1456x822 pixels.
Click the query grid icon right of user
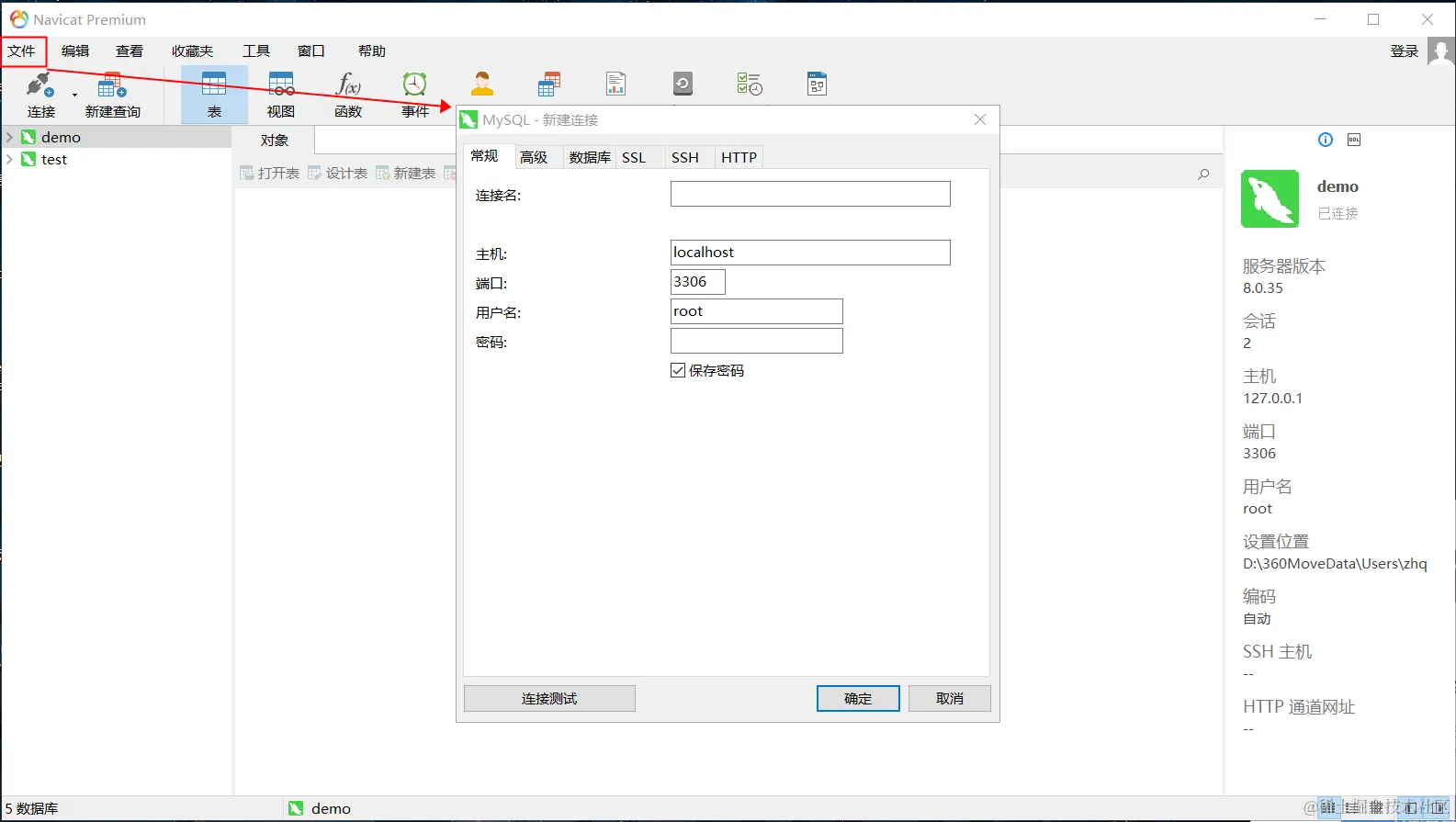(x=549, y=84)
